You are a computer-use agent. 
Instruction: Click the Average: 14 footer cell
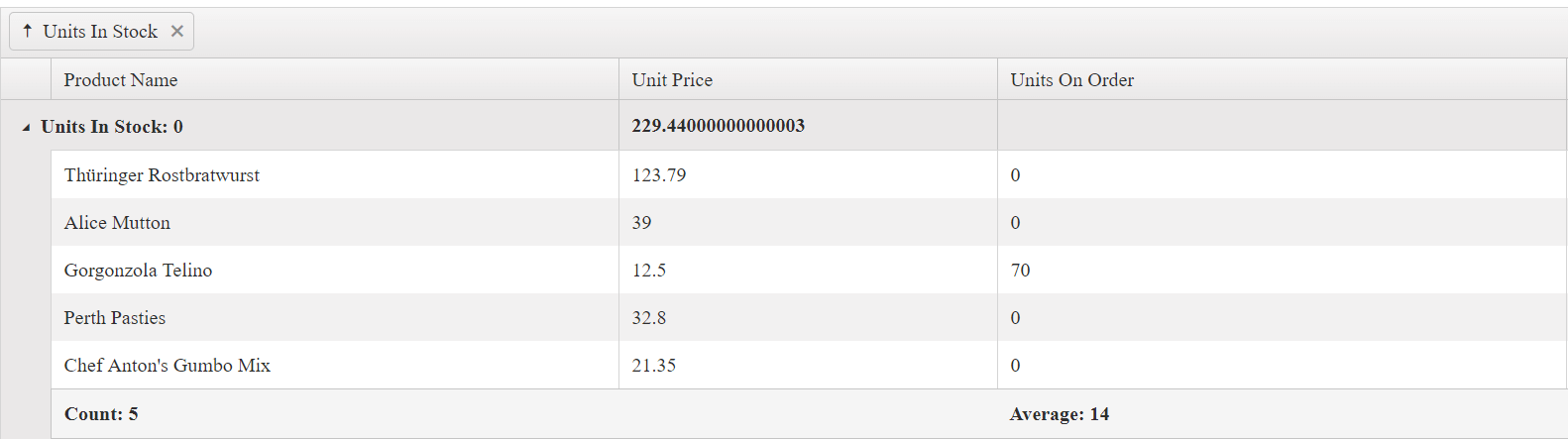[x=1059, y=414]
